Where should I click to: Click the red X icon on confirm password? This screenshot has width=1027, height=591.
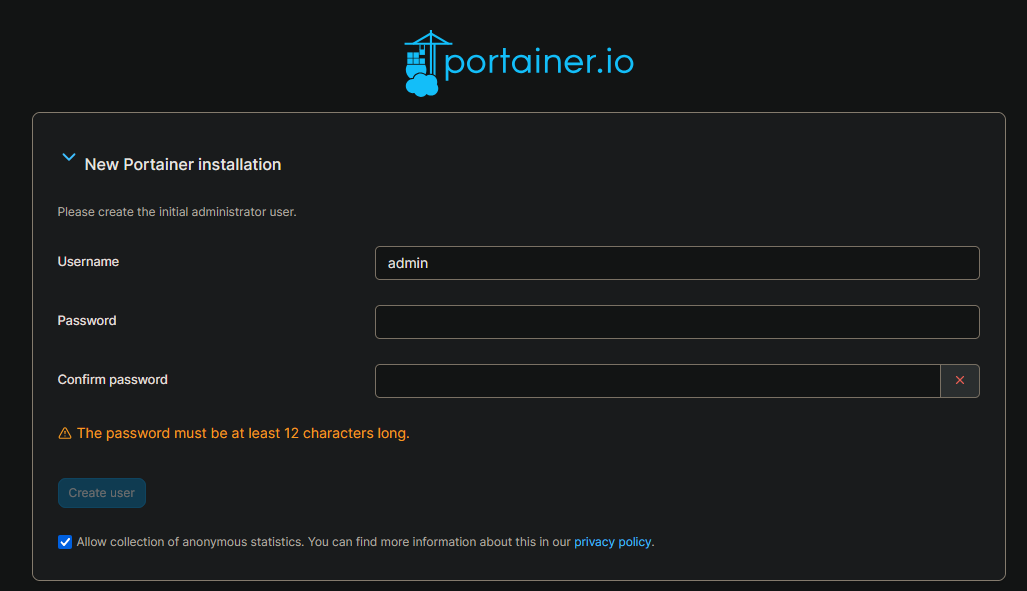click(x=959, y=380)
